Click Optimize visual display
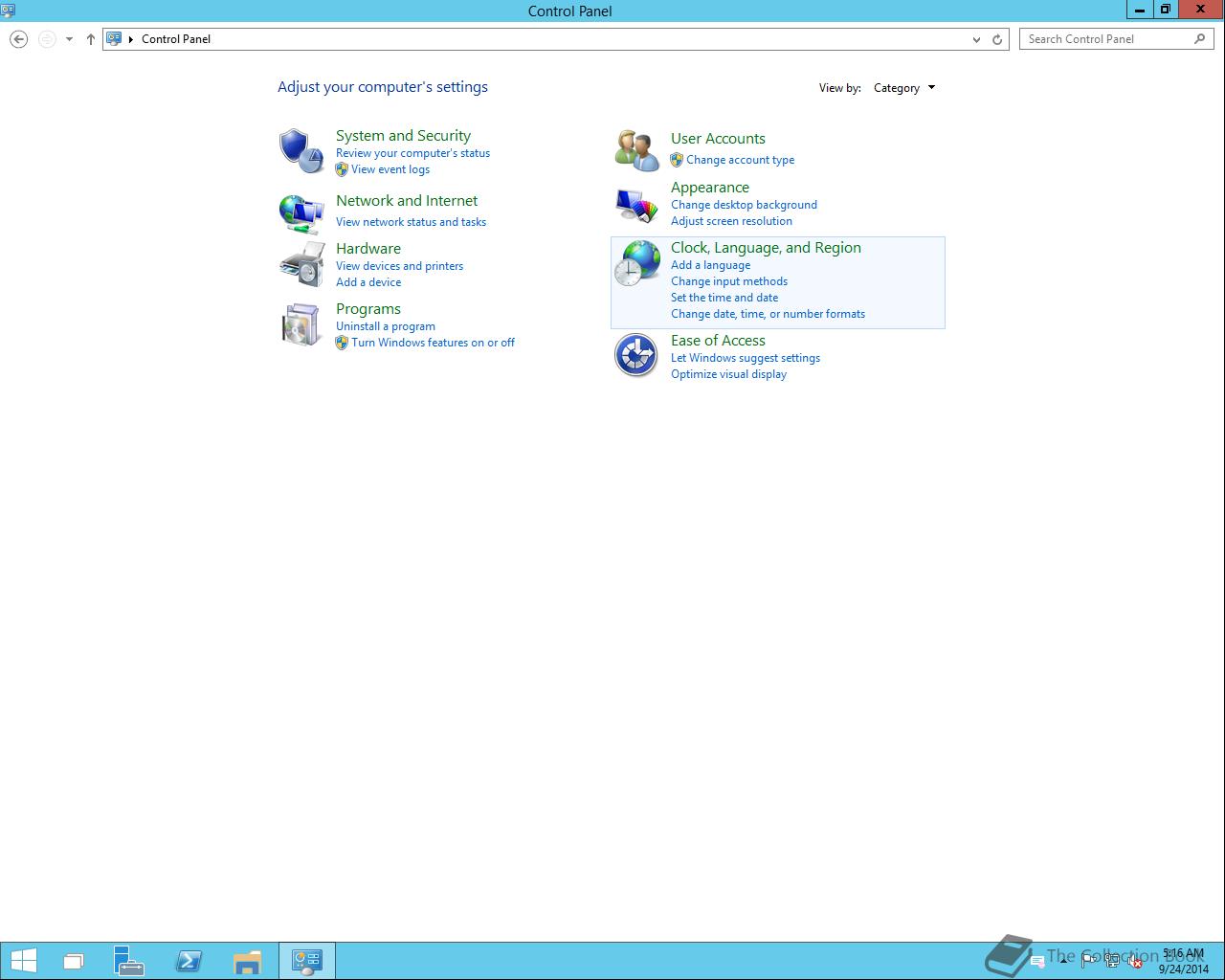This screenshot has height=980, width=1225. [728, 374]
